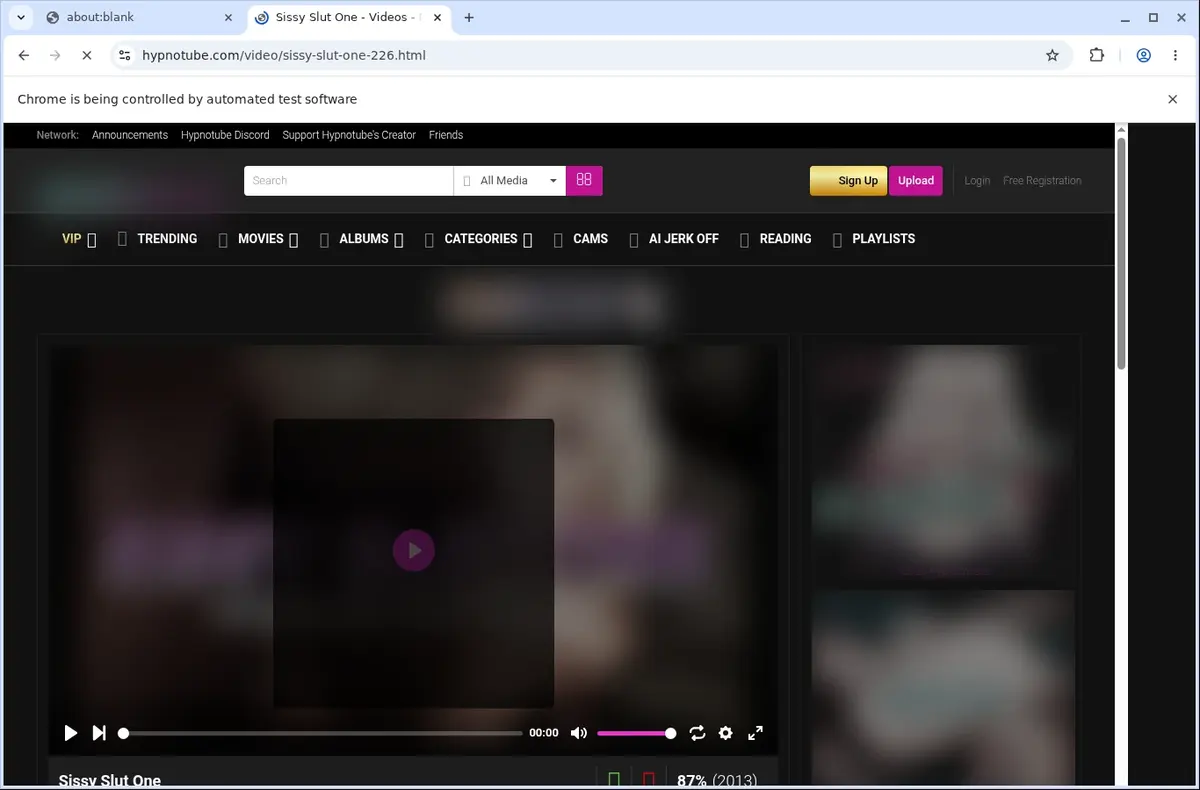Give the video a green thumbs up

[614, 779]
